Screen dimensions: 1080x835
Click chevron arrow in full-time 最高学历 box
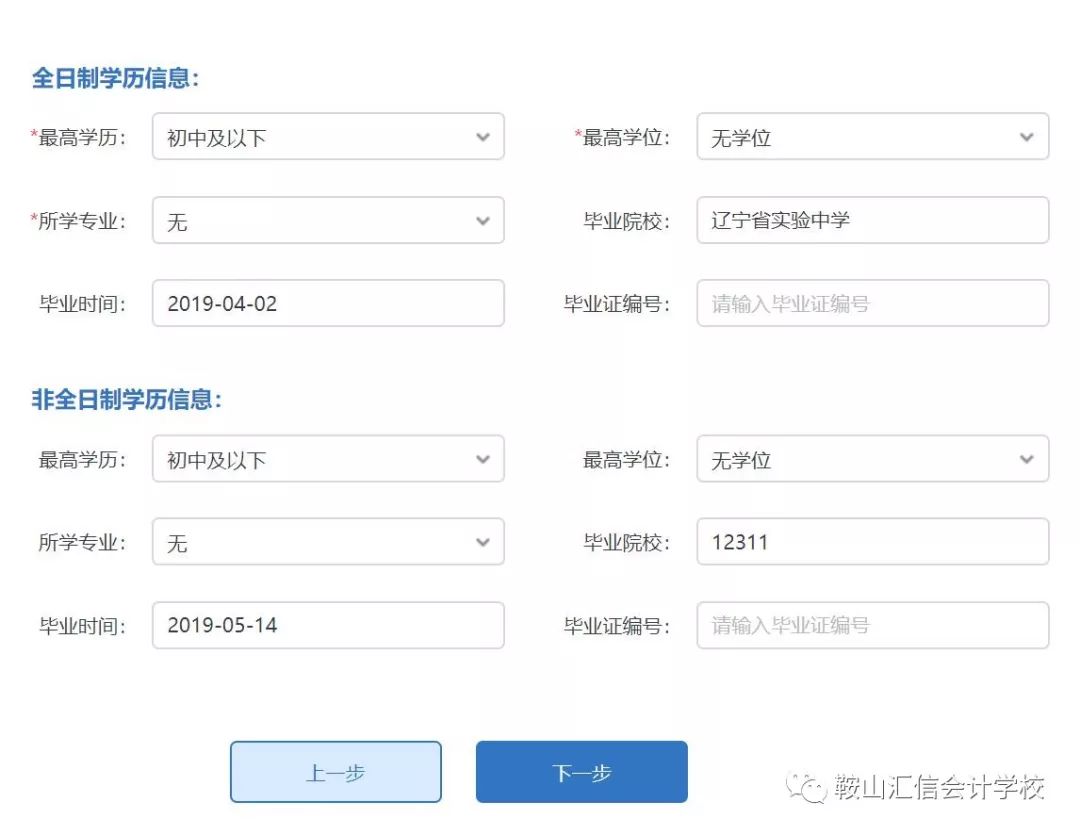[x=483, y=137]
